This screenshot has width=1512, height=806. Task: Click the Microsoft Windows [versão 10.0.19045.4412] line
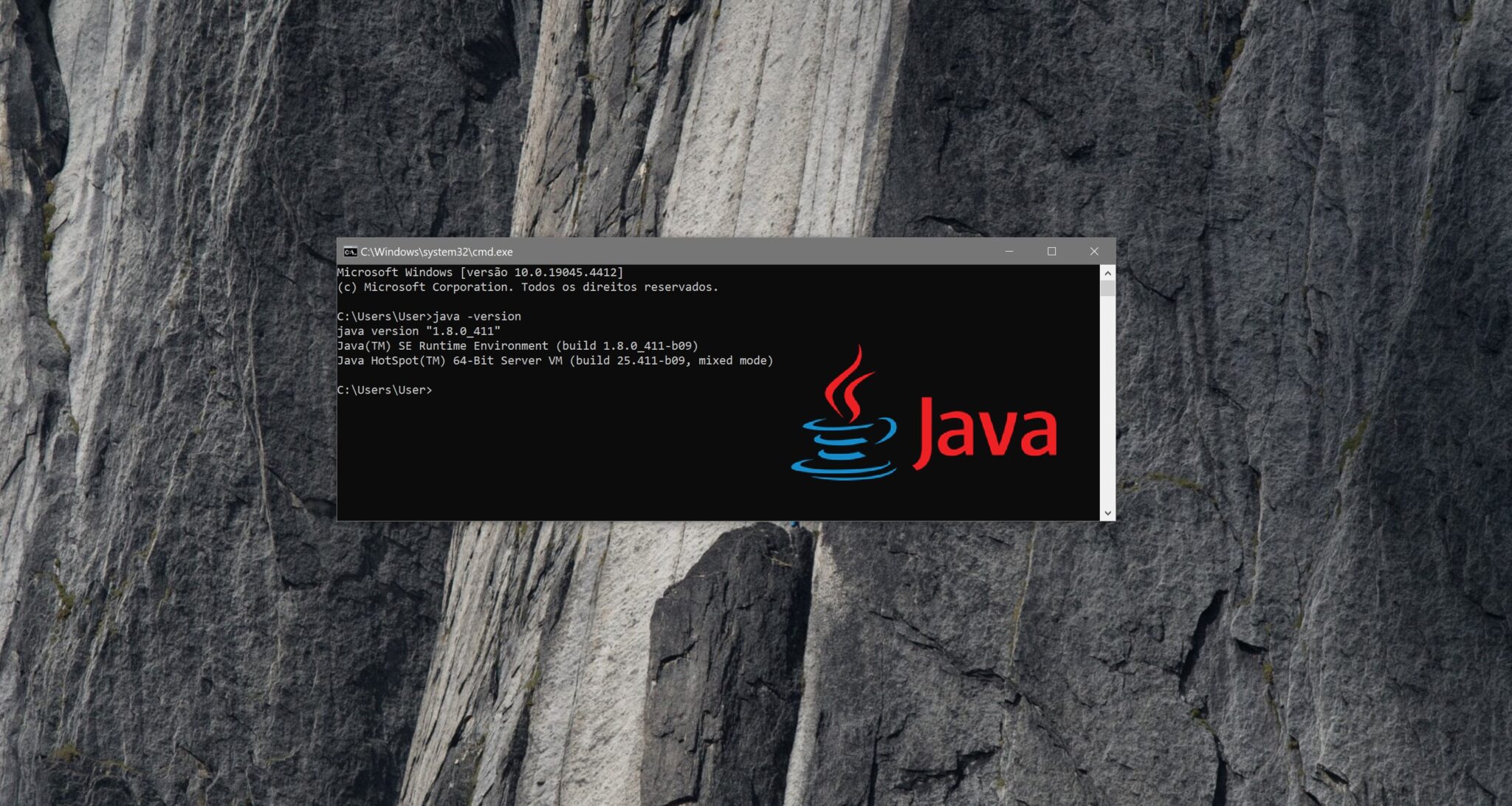pyautogui.click(x=480, y=272)
